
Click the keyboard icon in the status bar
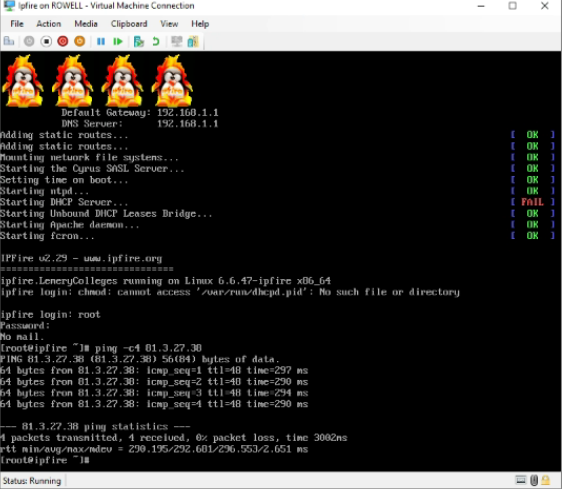[x=521, y=480]
